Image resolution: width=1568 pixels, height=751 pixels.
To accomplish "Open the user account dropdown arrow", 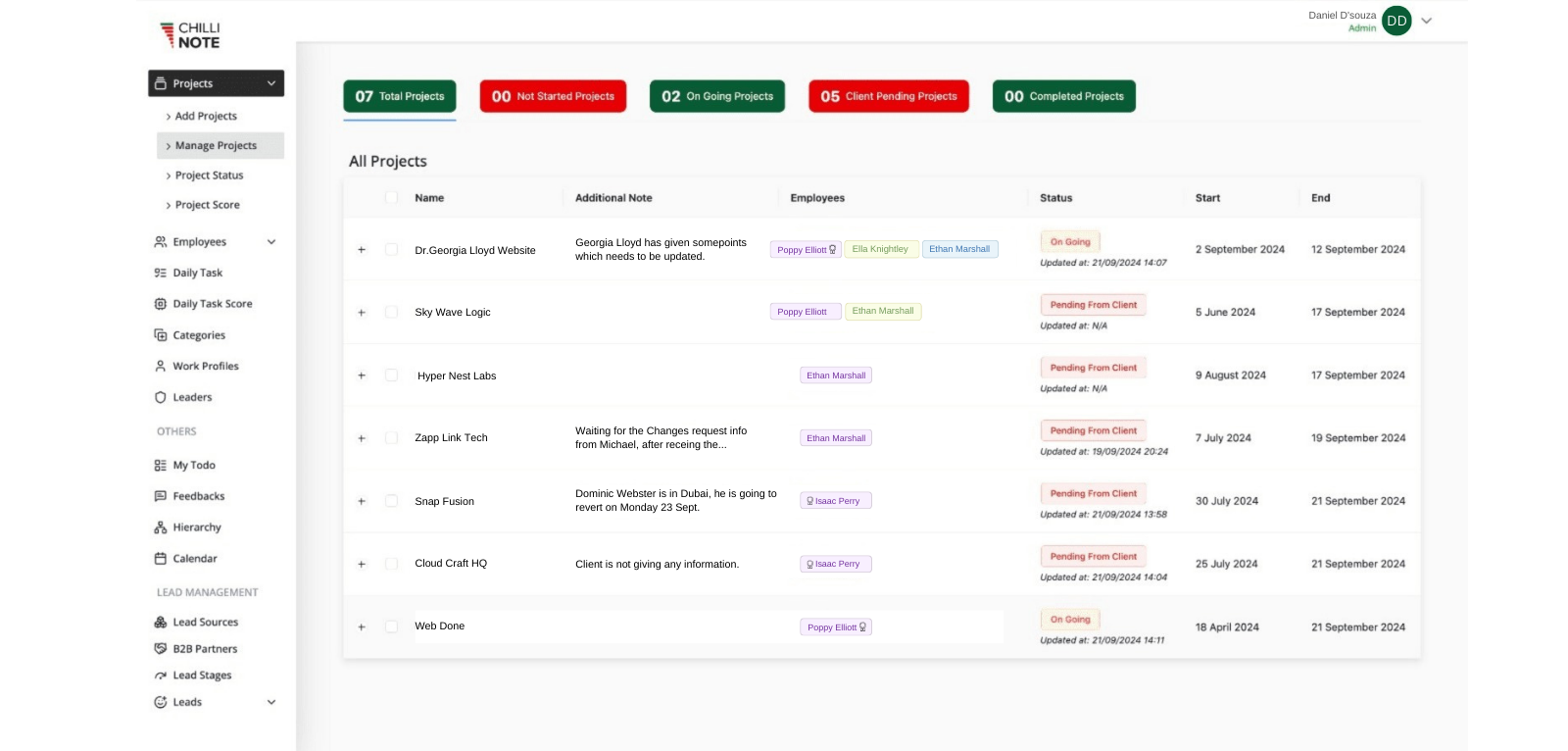I will (x=1427, y=21).
